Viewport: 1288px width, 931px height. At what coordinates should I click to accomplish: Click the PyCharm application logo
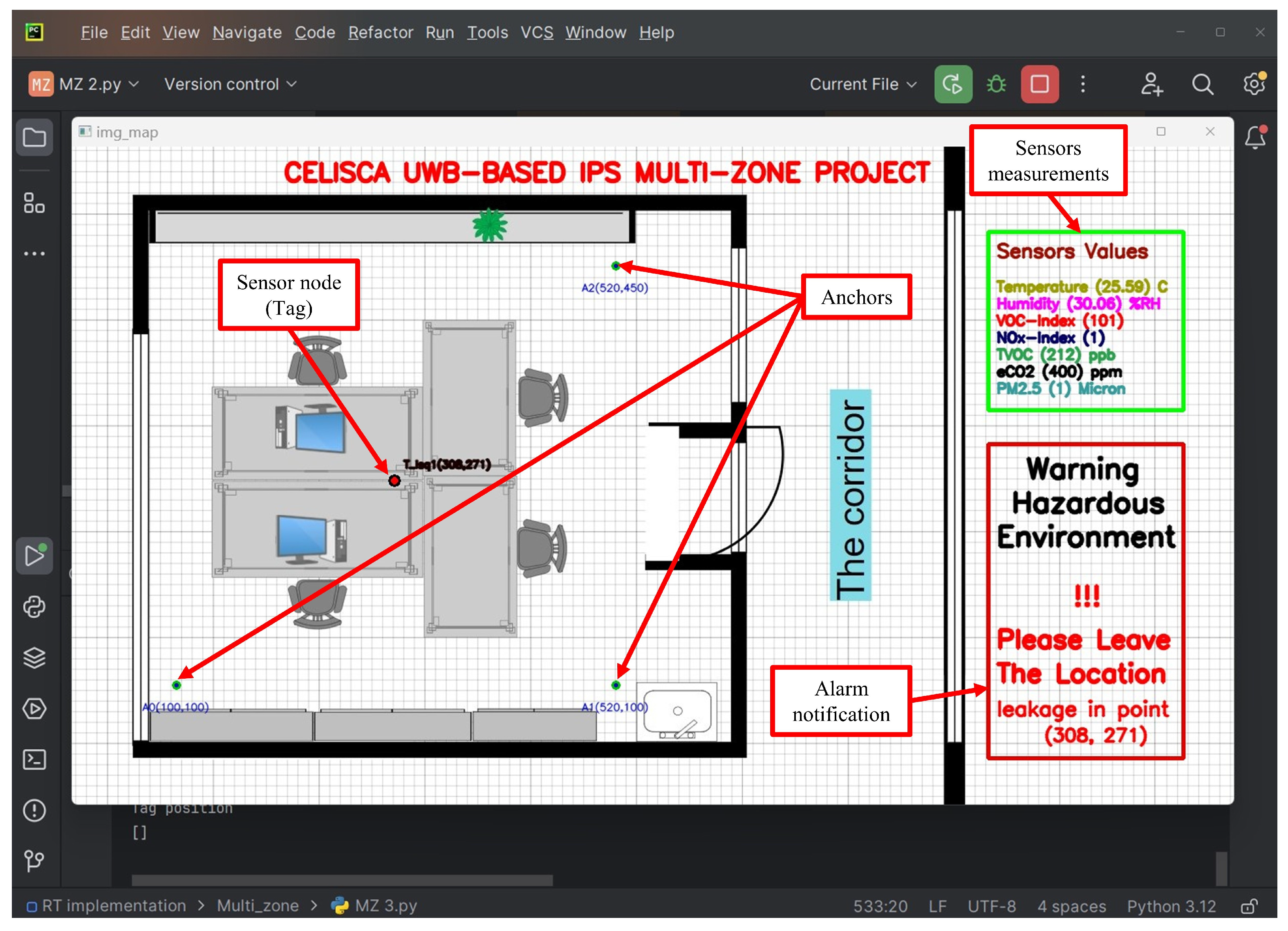click(34, 32)
